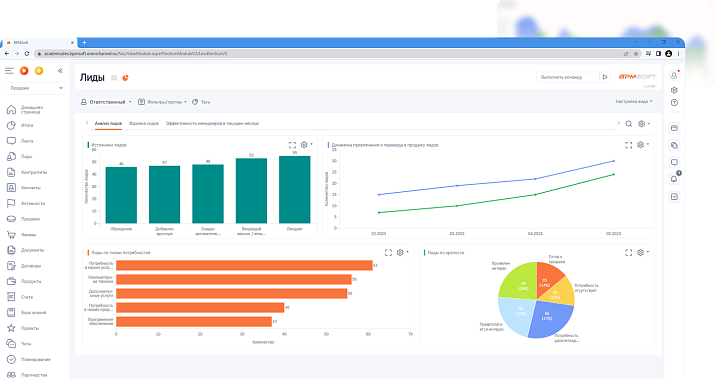715x379 pixels.
Task: Open the orange pie chart analytics view
Action: pyautogui.click(x=125, y=78)
